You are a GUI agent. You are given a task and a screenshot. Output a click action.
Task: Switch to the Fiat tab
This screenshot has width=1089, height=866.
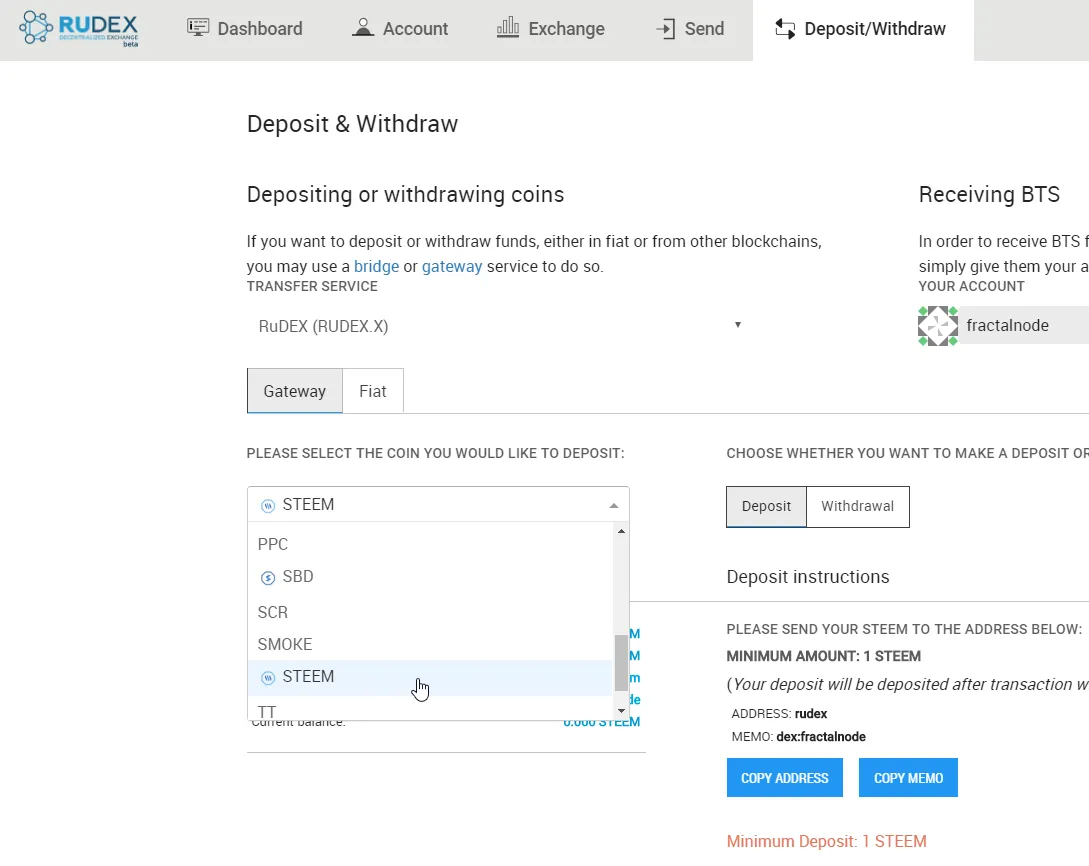pos(373,391)
